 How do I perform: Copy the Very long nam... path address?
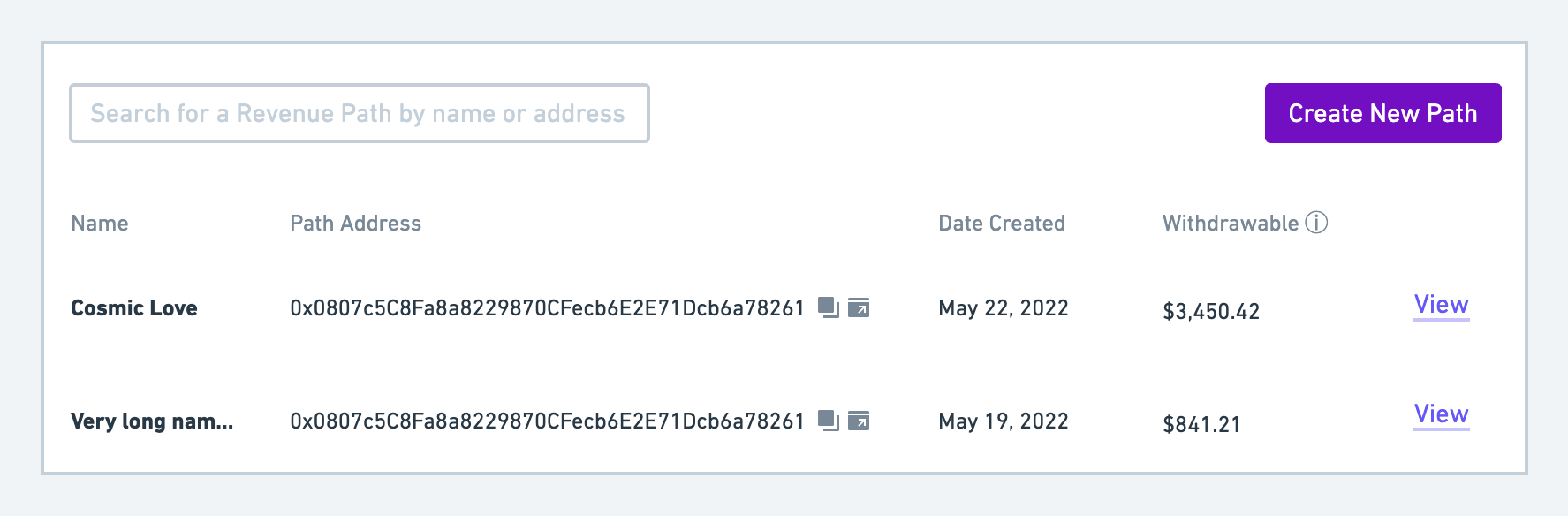tap(829, 421)
